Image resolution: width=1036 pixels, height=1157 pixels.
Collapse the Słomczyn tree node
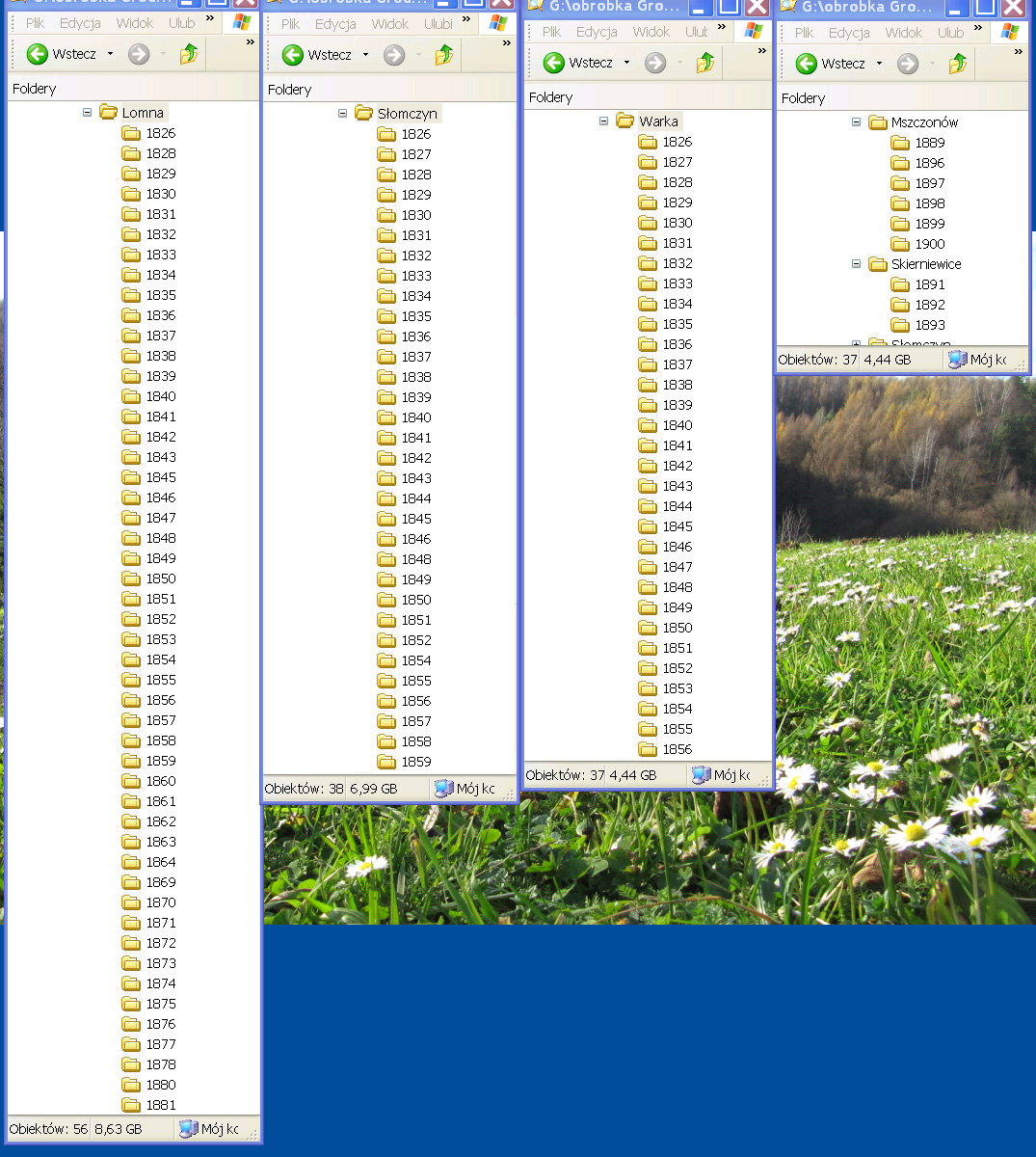342,114
